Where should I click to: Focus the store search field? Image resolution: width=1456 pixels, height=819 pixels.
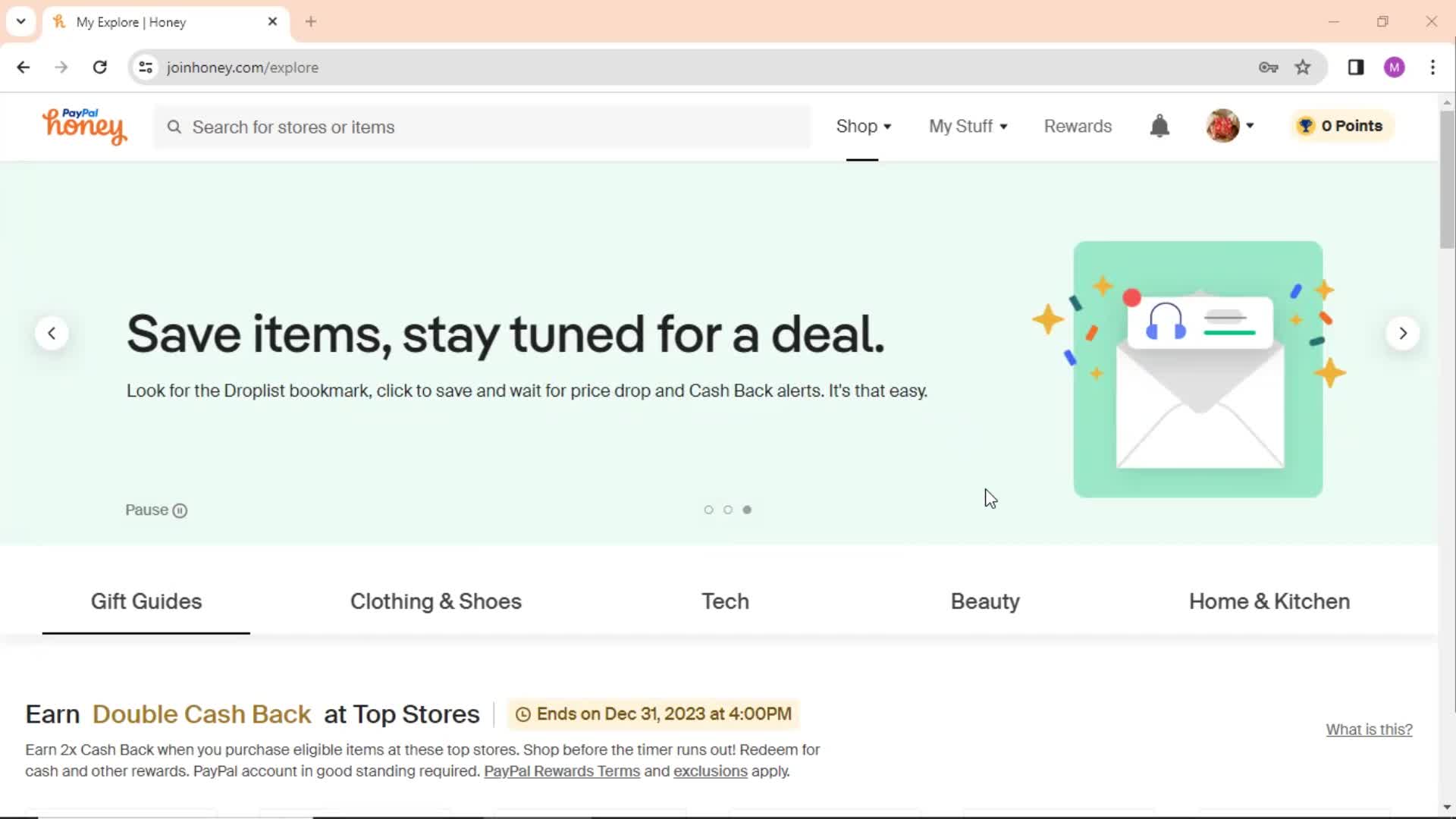pyautogui.click(x=482, y=127)
